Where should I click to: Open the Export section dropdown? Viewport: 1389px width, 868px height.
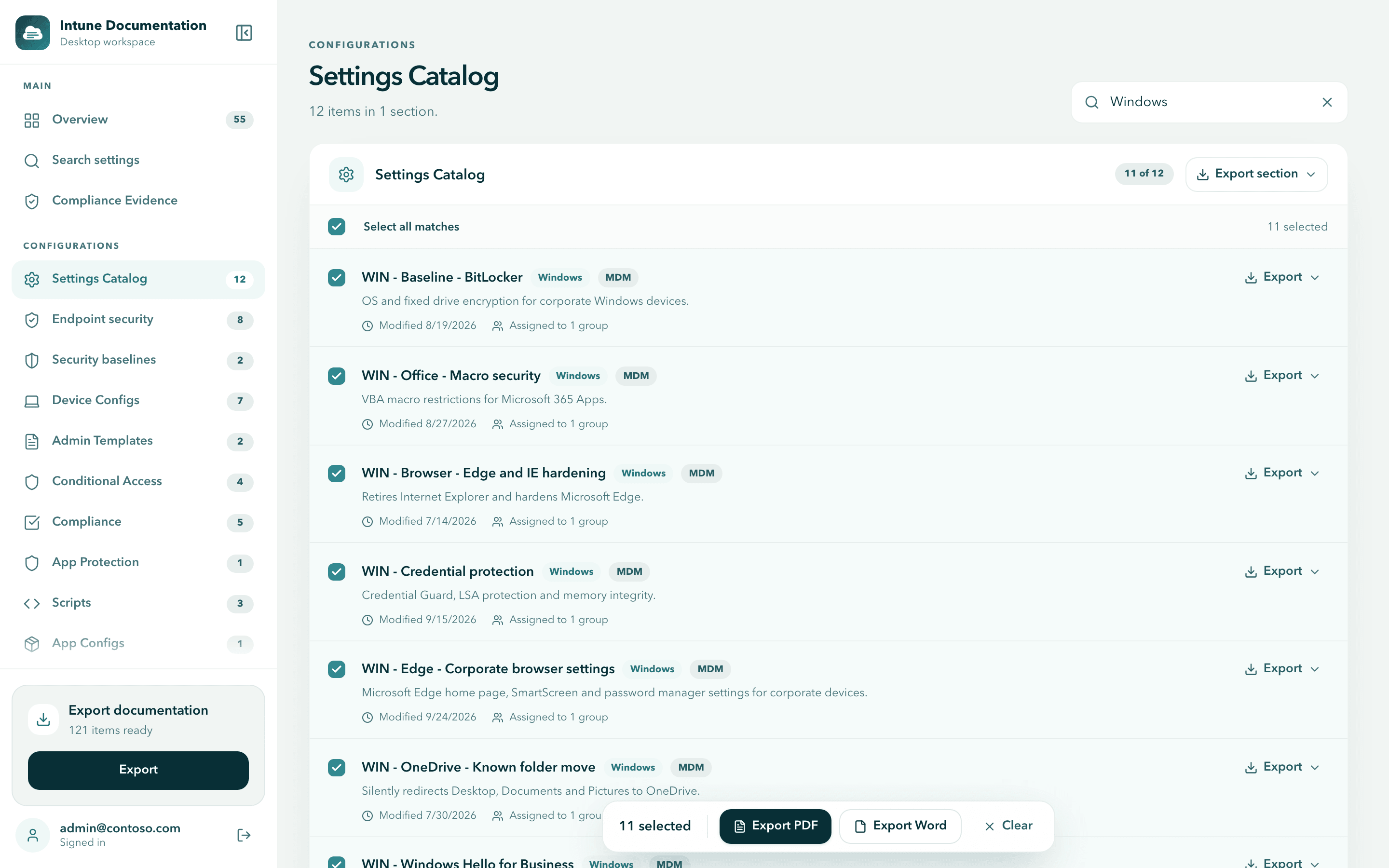tap(1256, 174)
